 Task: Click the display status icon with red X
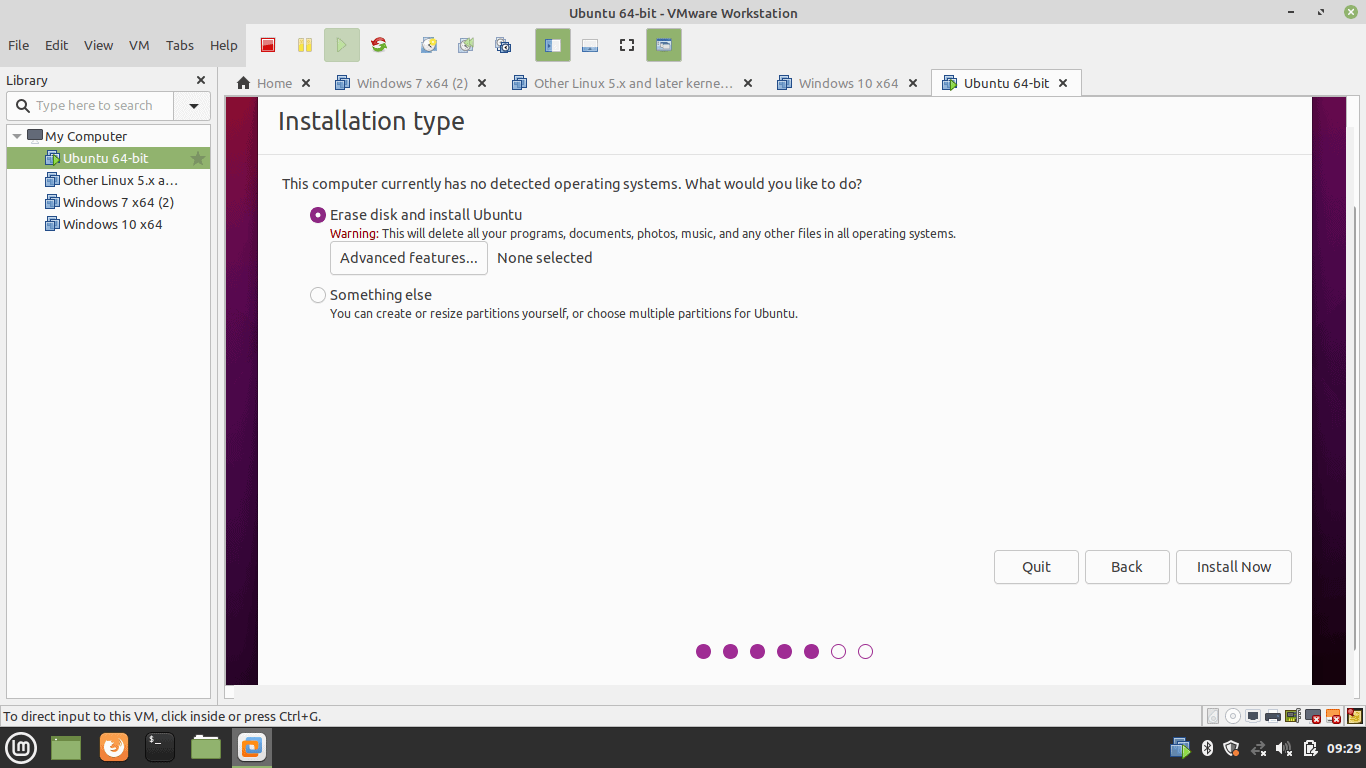tap(1313, 716)
